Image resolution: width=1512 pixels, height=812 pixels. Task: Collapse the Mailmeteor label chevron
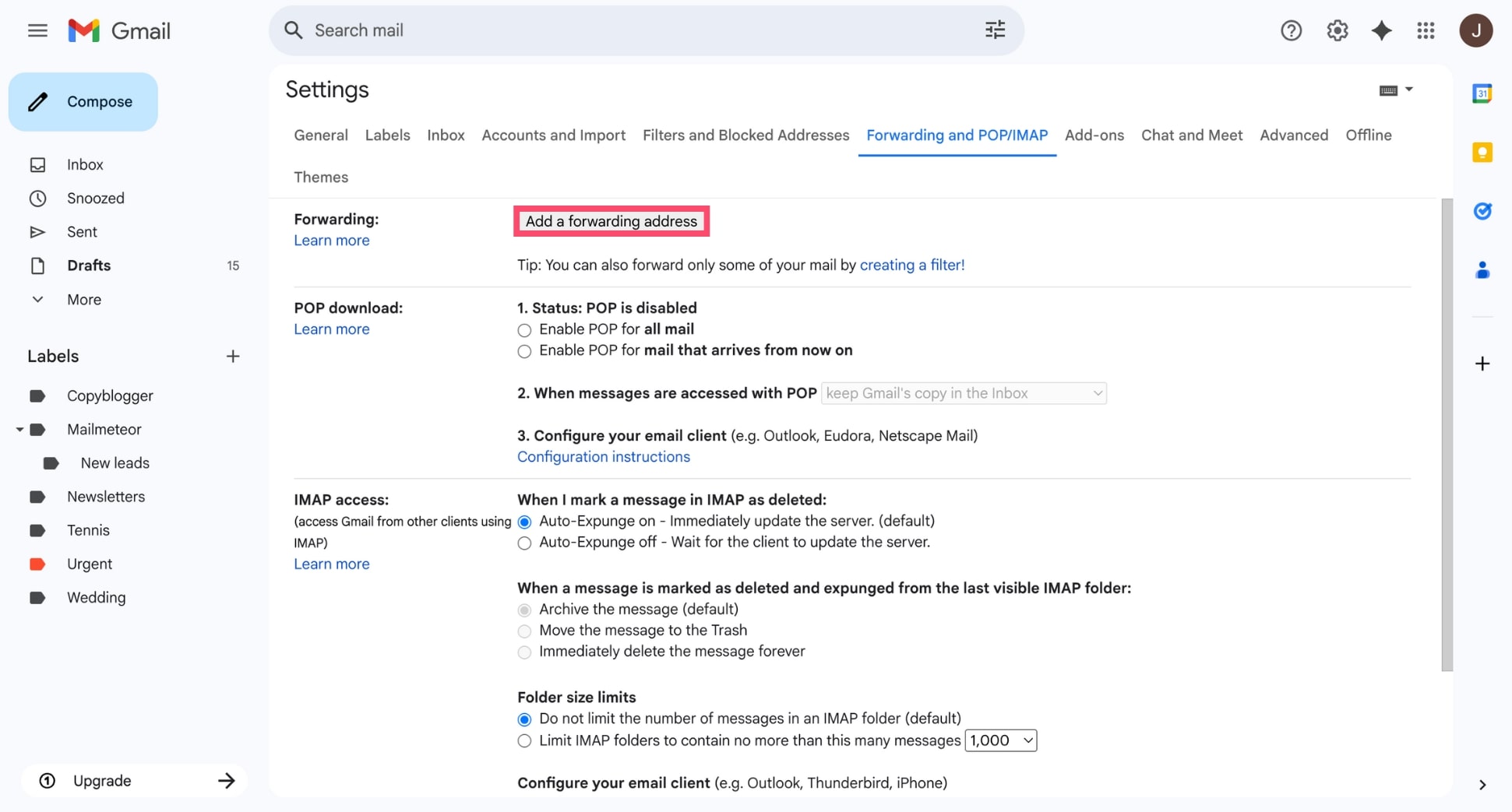19,429
